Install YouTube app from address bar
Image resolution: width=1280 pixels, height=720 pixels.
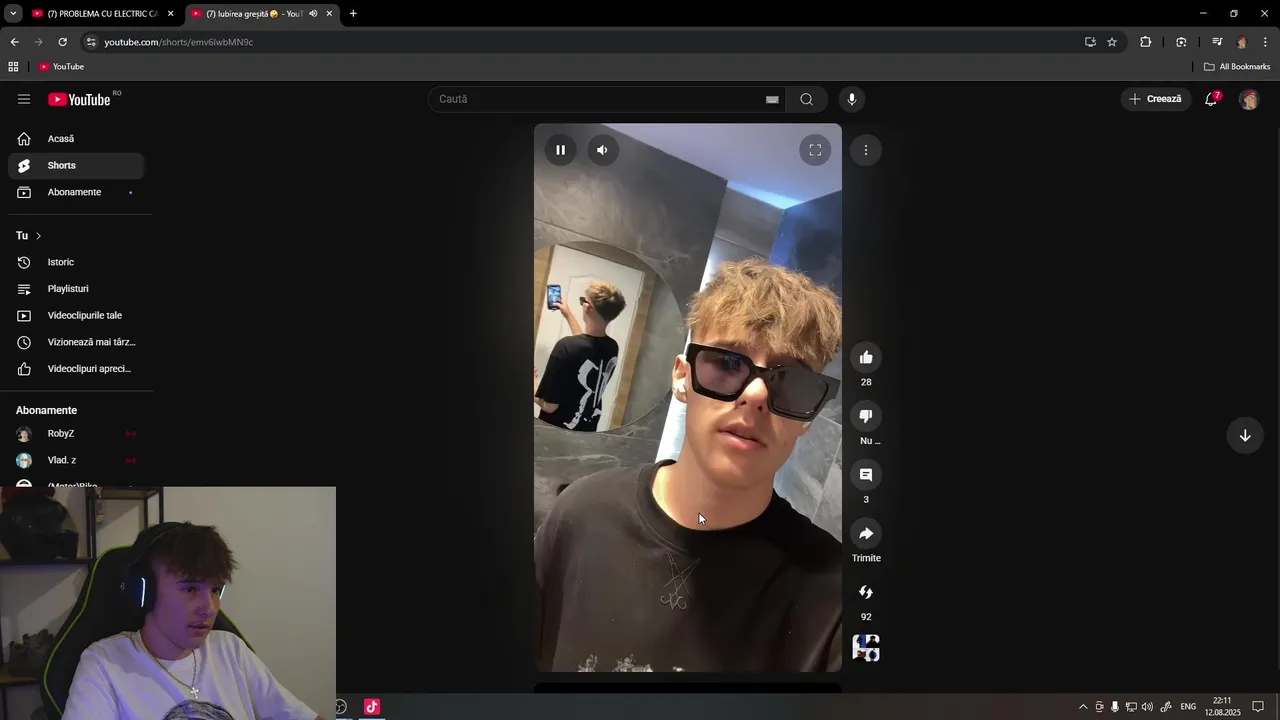[x=1090, y=42]
